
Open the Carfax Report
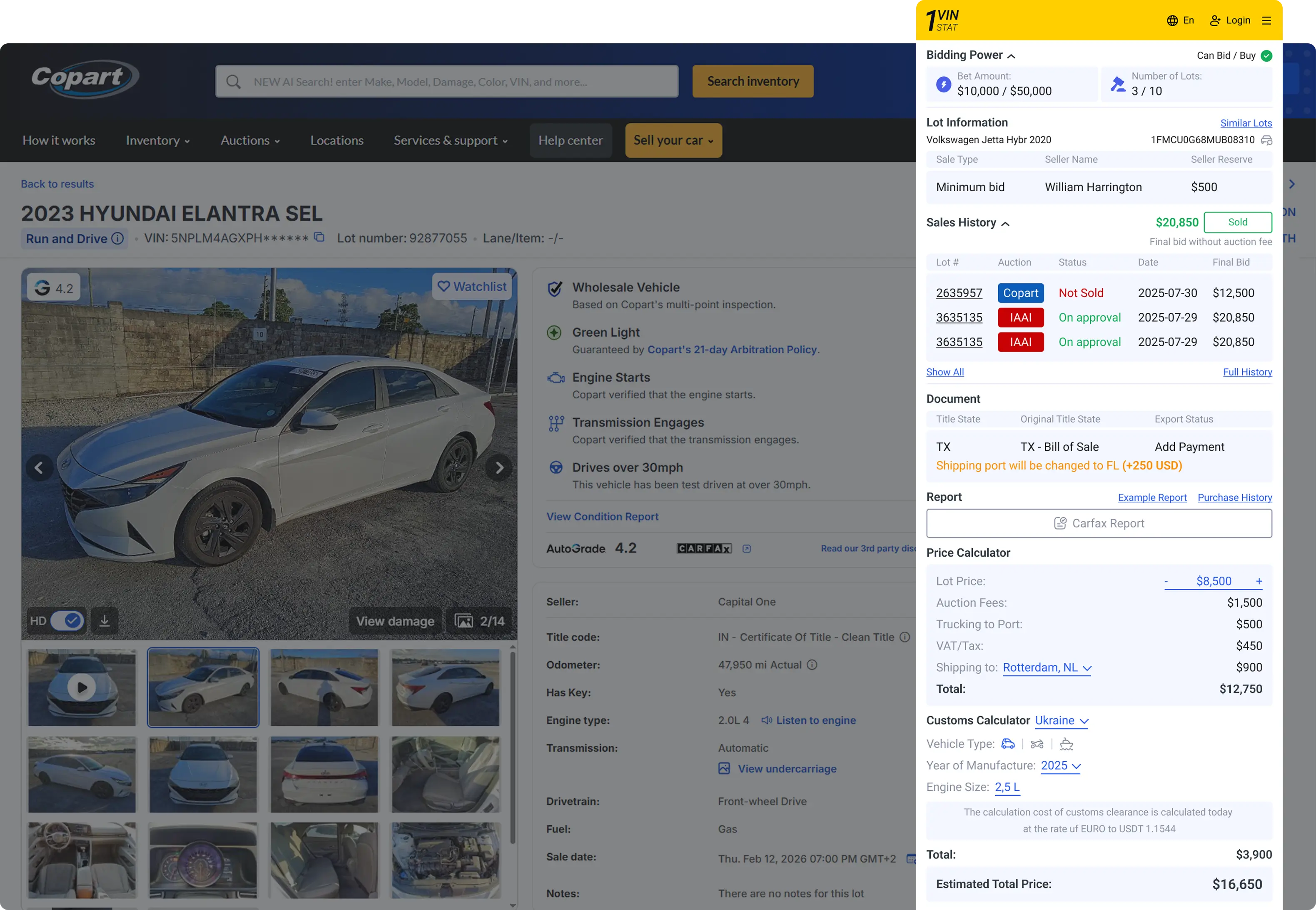coord(1099,523)
